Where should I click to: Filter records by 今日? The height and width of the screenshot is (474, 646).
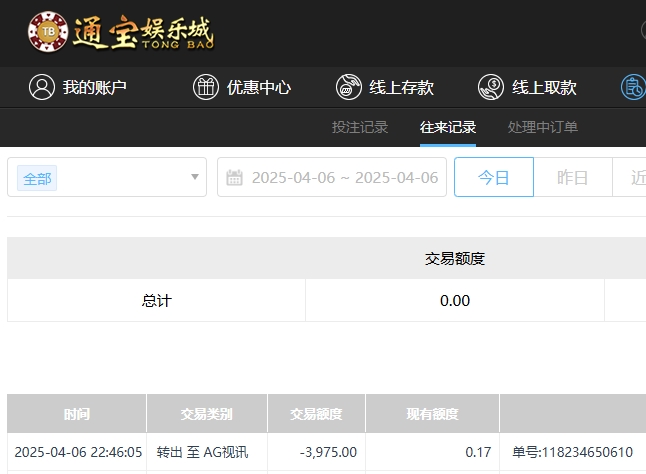(x=494, y=177)
